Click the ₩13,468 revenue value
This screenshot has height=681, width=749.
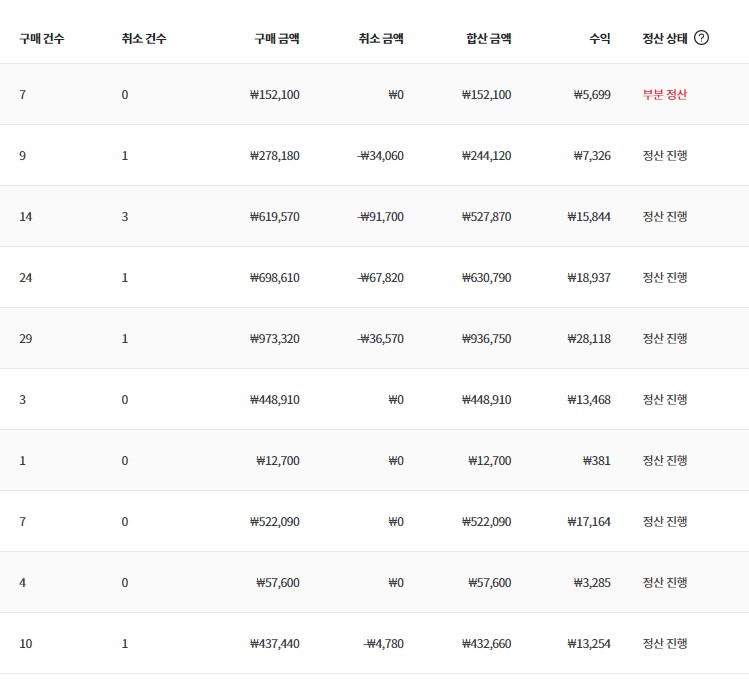(x=592, y=400)
